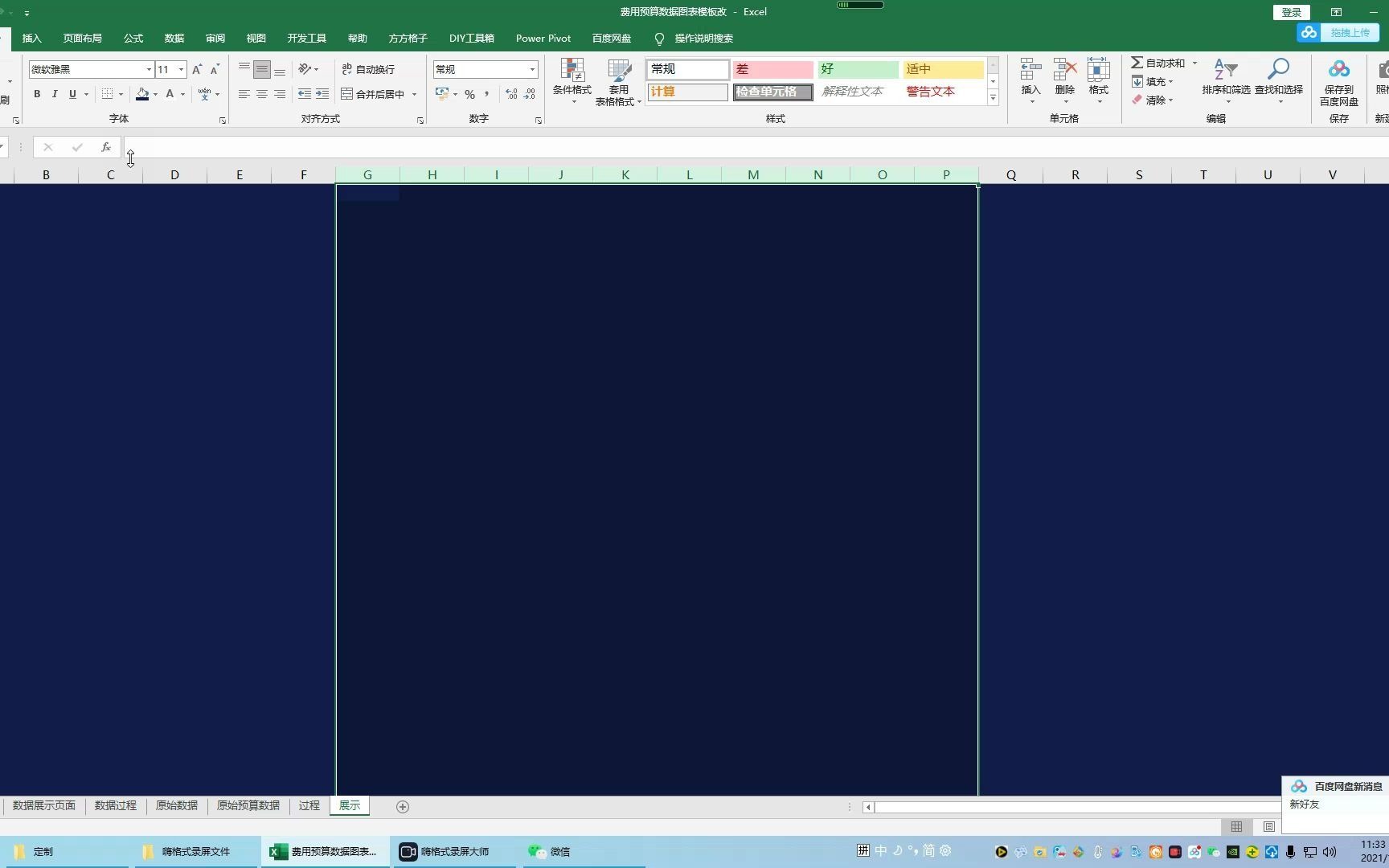1389x868 pixels.
Task: Click 自动换行 wrap text
Action: [x=368, y=69]
